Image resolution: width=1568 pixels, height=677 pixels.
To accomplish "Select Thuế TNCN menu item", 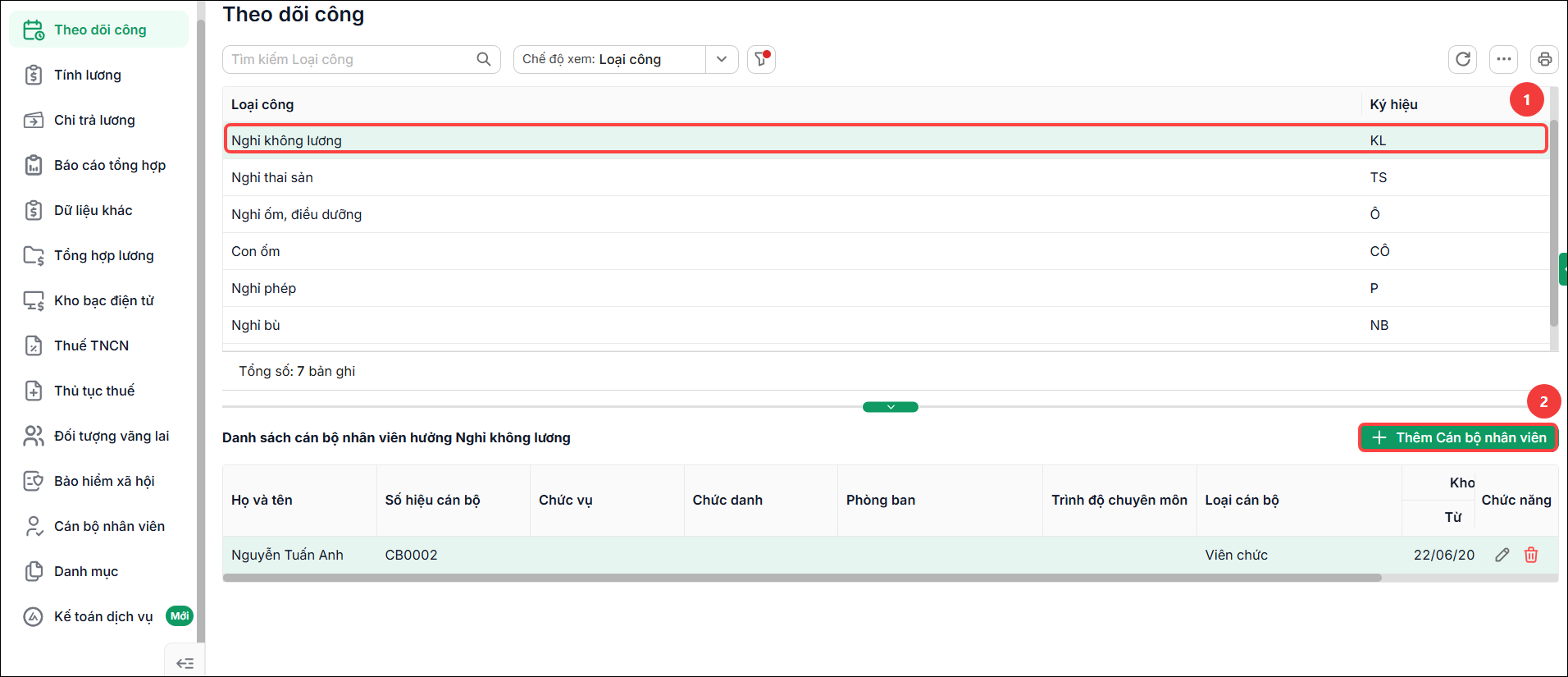I will click(x=91, y=345).
